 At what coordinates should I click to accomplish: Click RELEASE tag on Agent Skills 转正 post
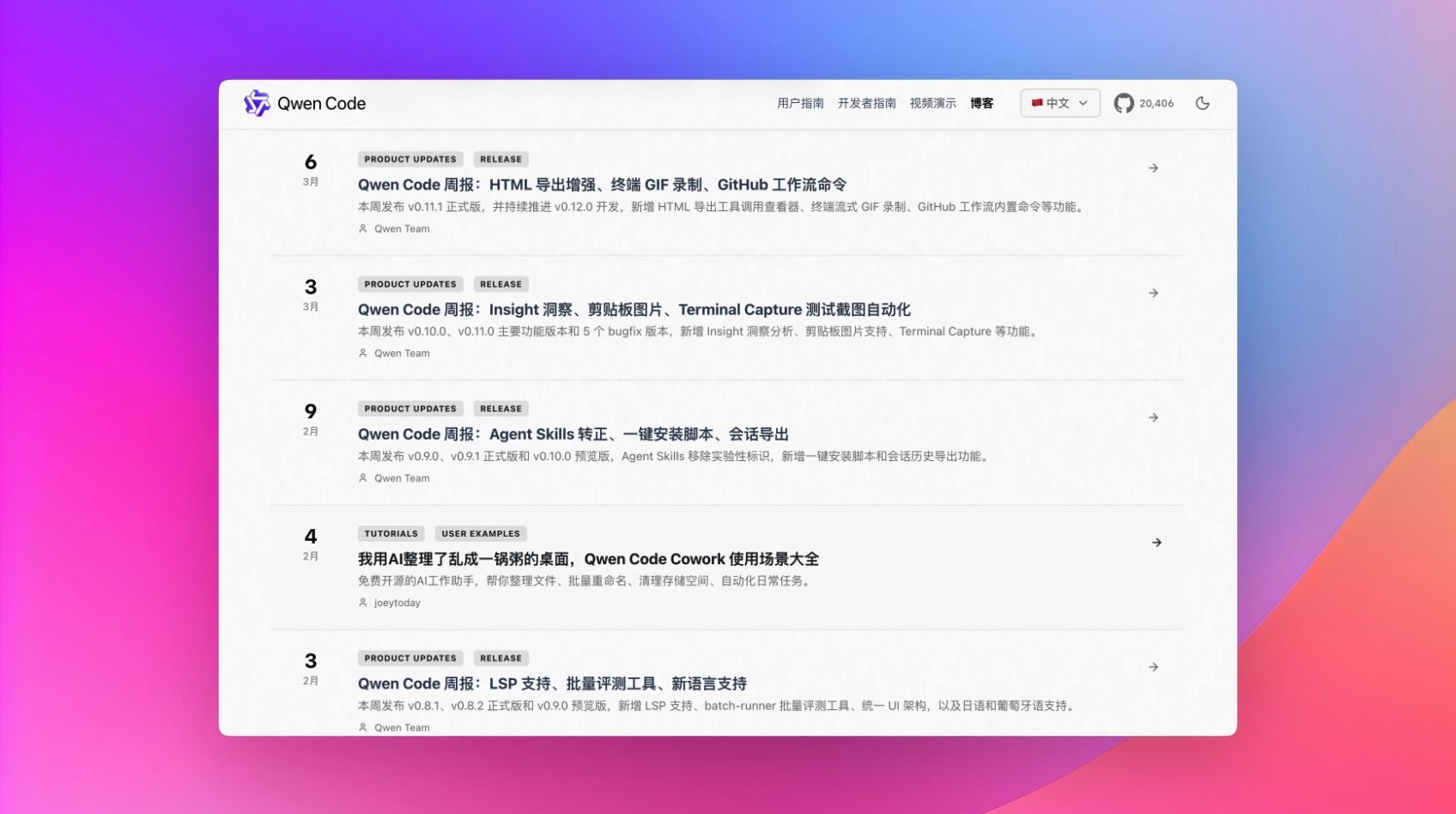point(501,409)
